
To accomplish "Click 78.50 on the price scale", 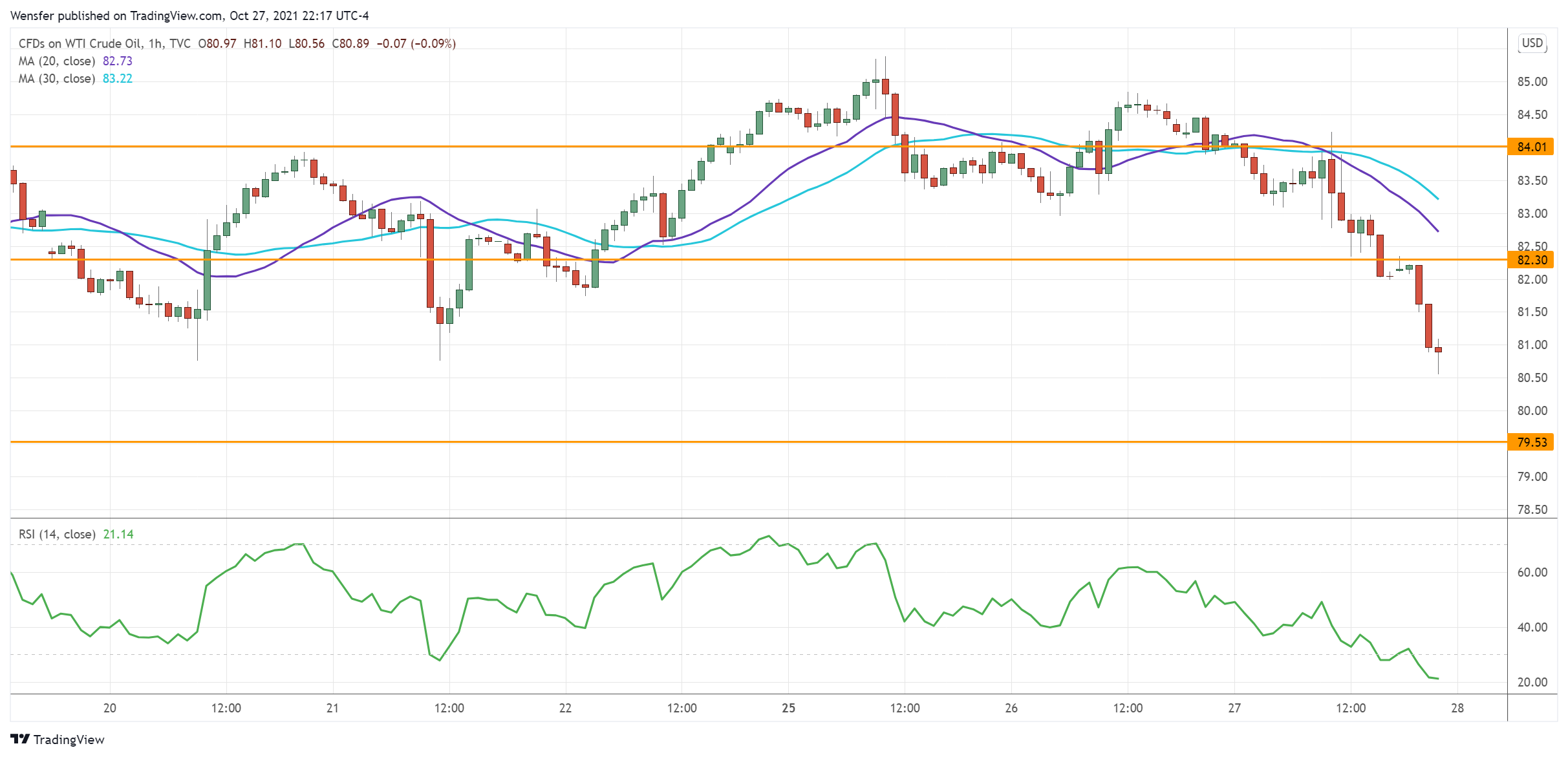I will click(1532, 509).
